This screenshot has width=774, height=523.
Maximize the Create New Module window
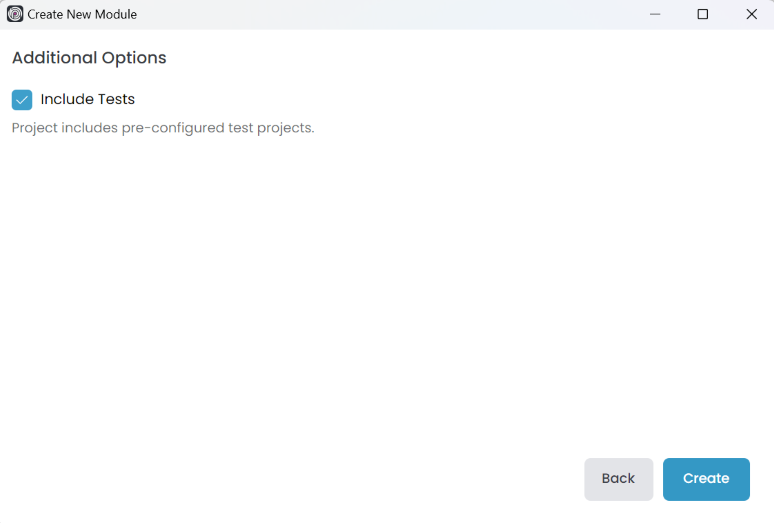coord(703,14)
